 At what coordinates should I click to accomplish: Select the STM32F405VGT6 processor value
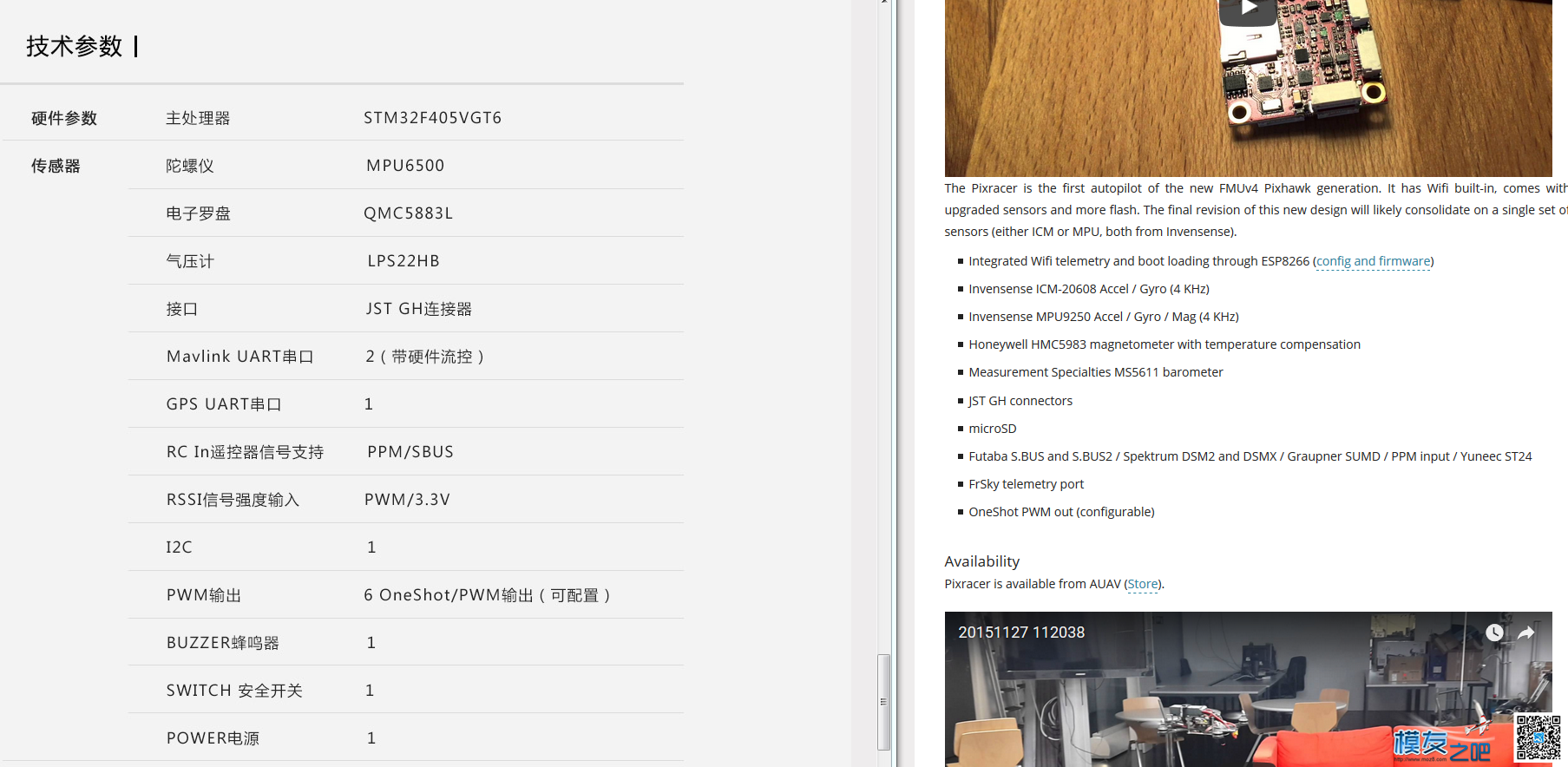(x=432, y=118)
